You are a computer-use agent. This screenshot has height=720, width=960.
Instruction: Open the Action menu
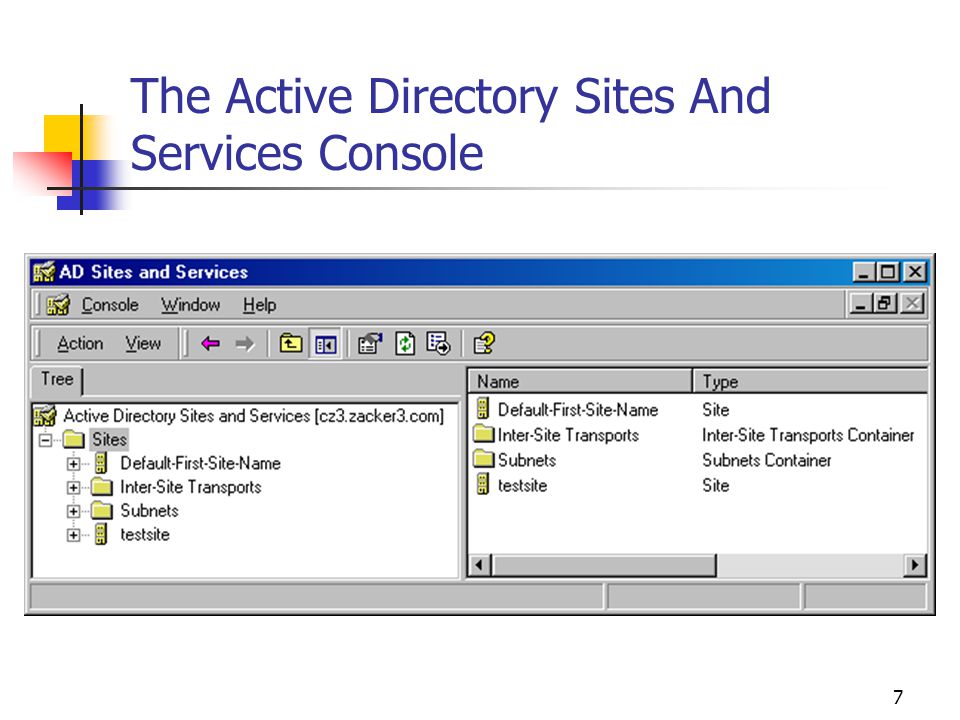pos(80,343)
